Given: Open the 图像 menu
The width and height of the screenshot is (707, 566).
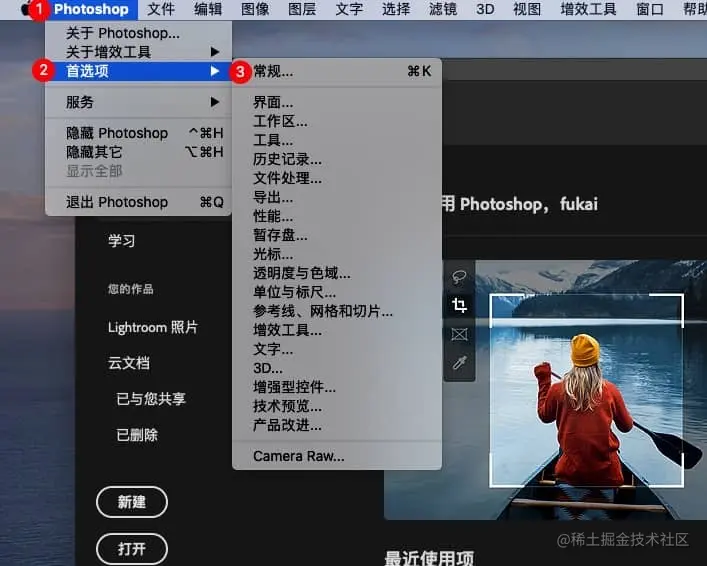Looking at the screenshot, I should [255, 9].
